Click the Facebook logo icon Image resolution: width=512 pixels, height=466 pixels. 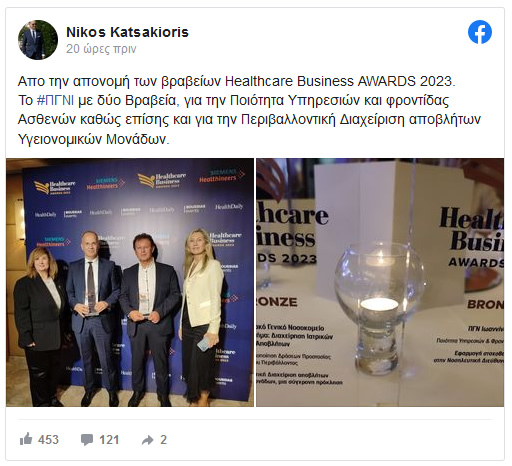point(480,32)
